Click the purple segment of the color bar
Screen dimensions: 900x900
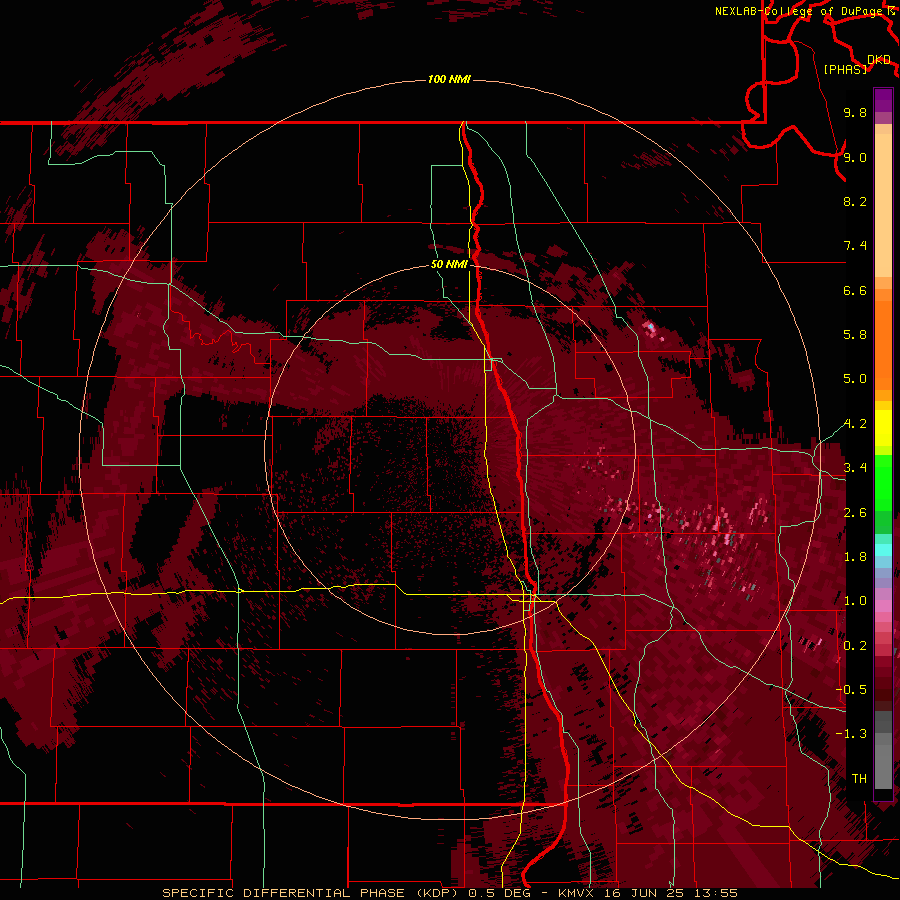pos(883,100)
